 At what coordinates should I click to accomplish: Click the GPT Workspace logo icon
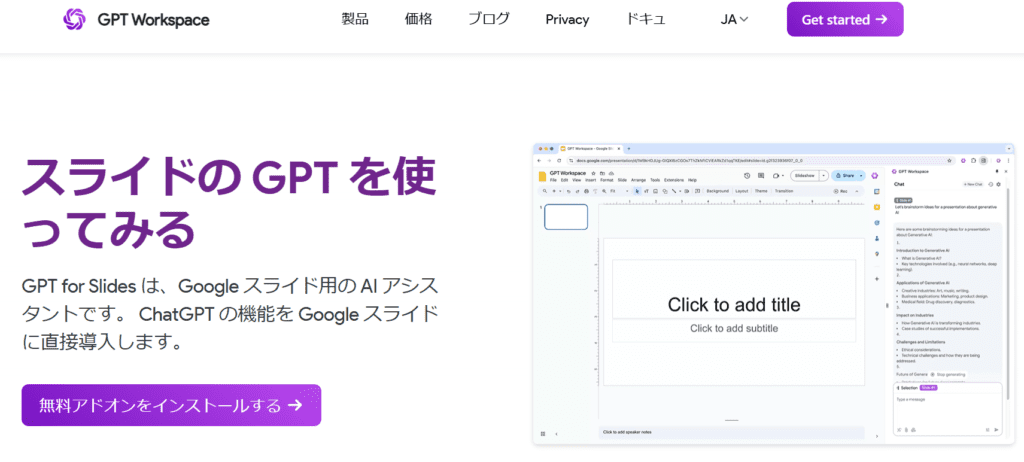tap(74, 20)
